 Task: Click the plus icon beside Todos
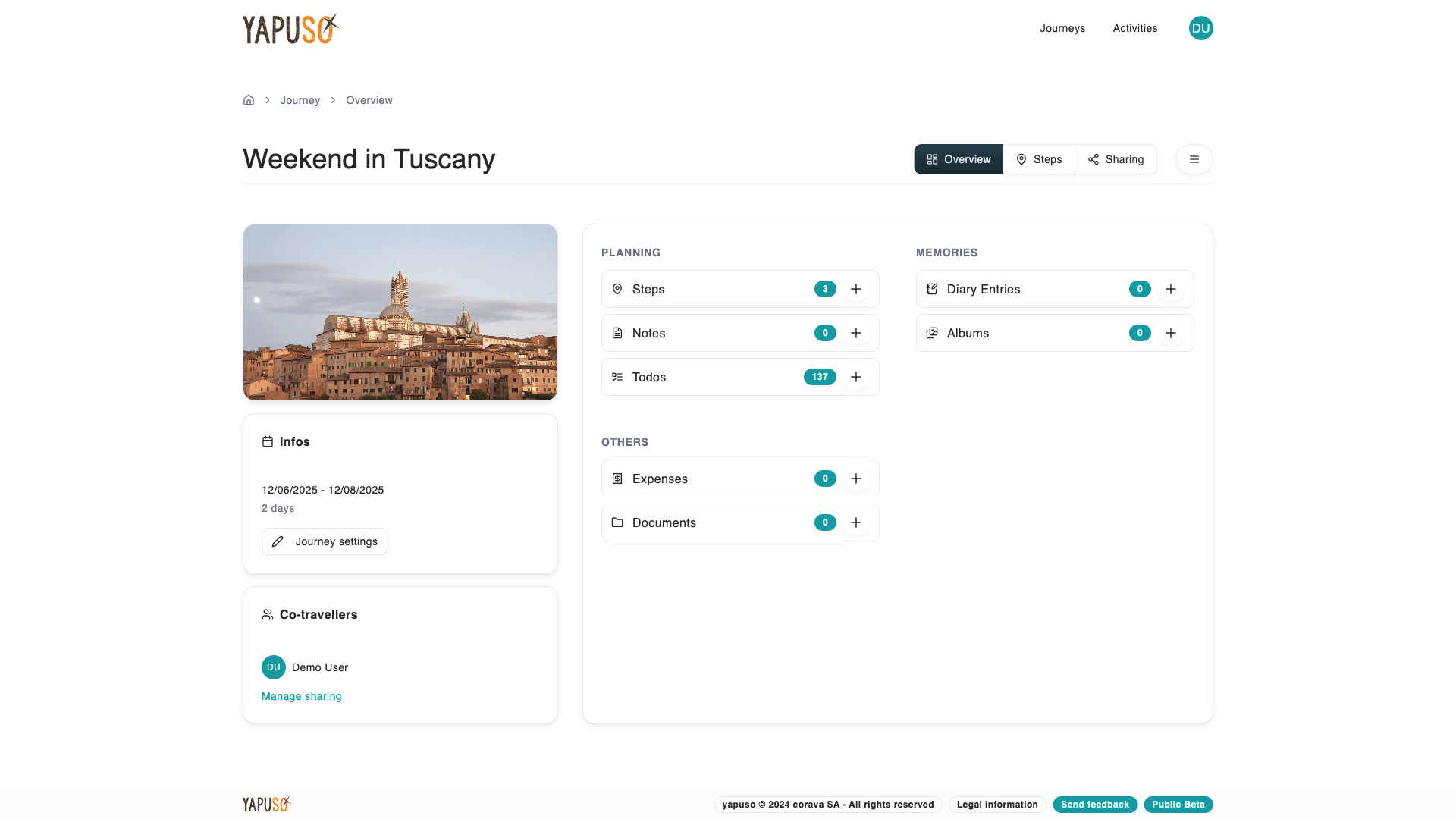856,377
